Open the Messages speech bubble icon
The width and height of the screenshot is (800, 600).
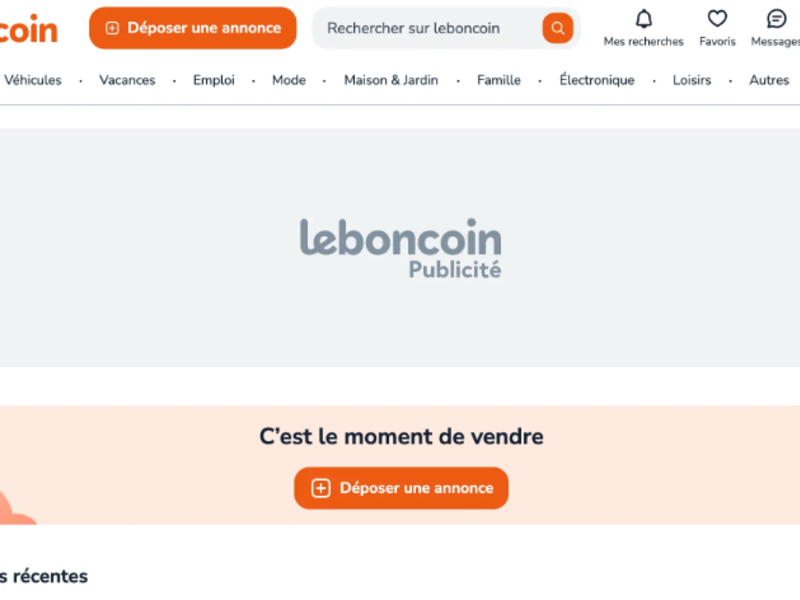(776, 19)
